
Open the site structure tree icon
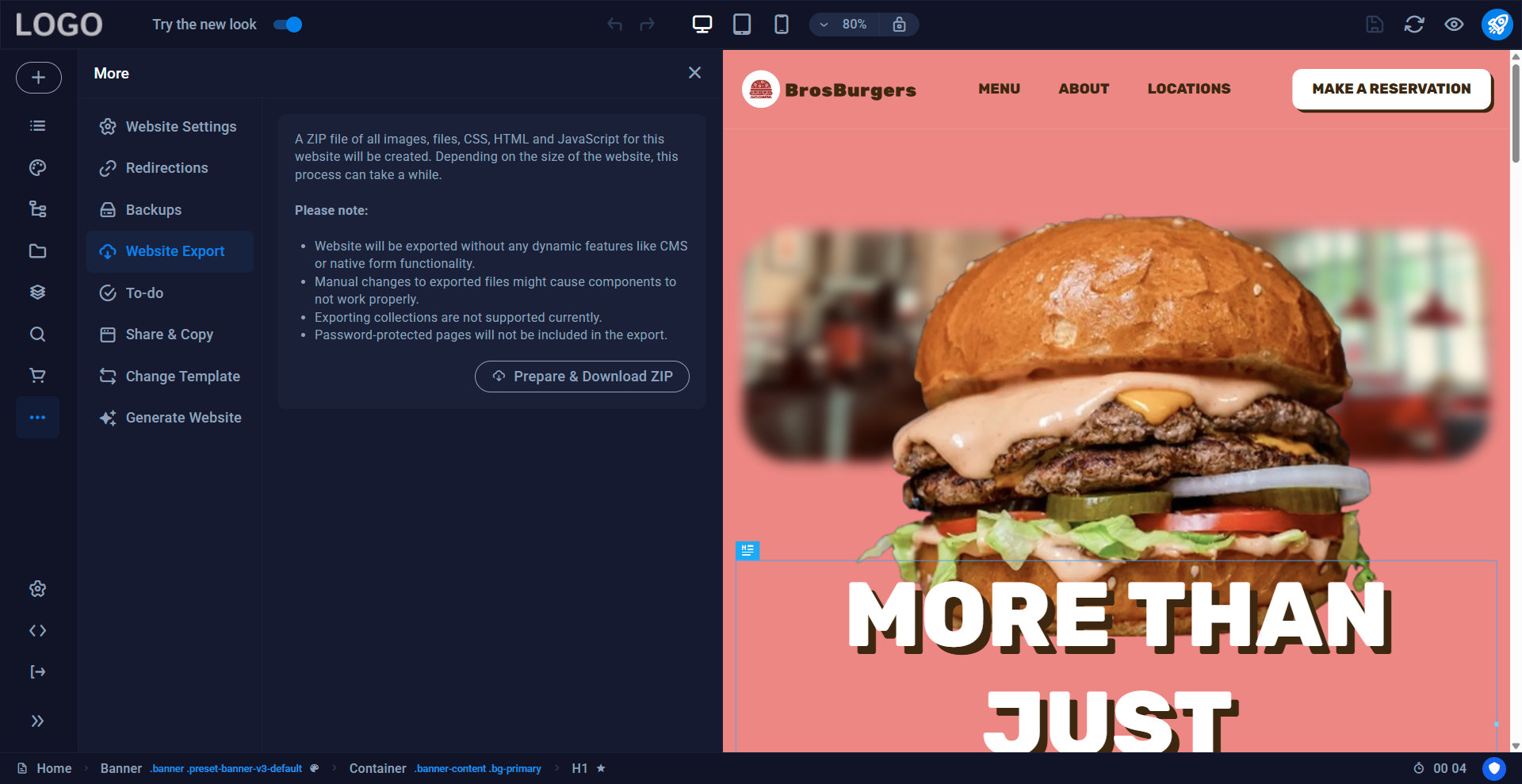[x=37, y=209]
